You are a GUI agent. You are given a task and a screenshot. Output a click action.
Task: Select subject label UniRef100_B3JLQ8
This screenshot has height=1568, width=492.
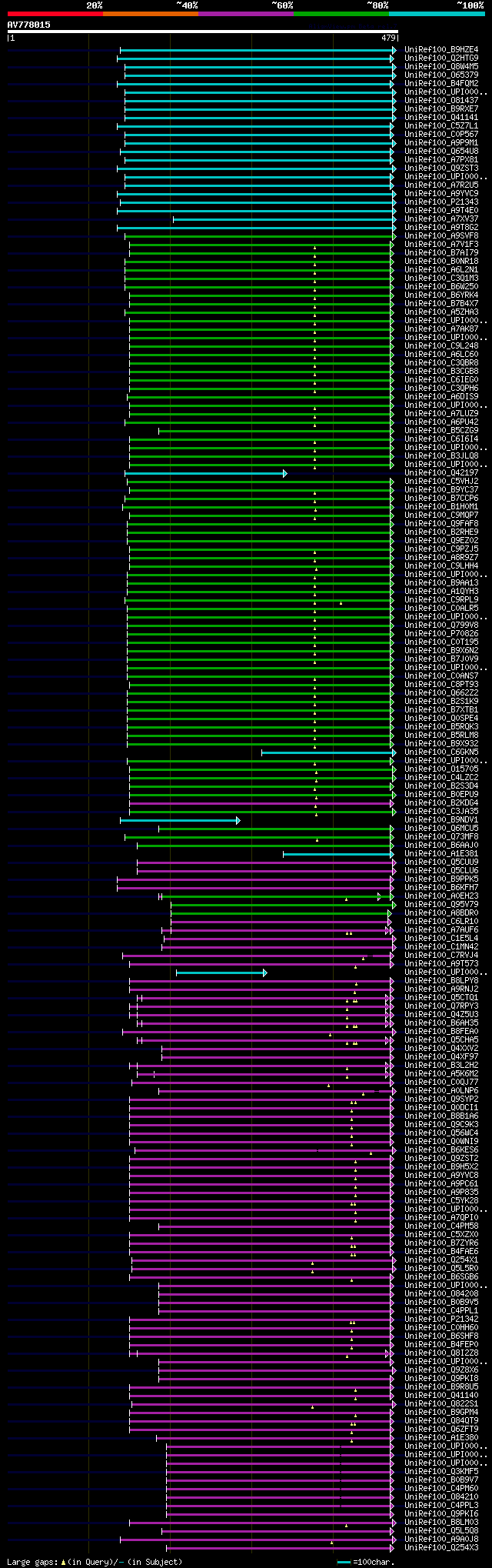[x=441, y=456]
